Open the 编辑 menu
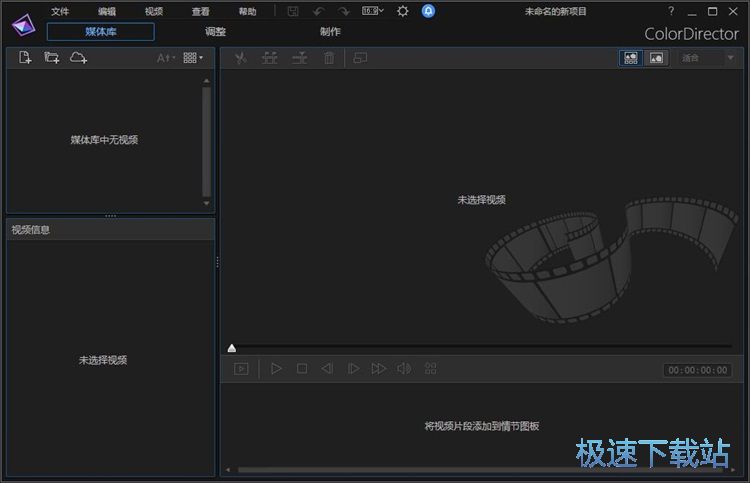 [107, 11]
